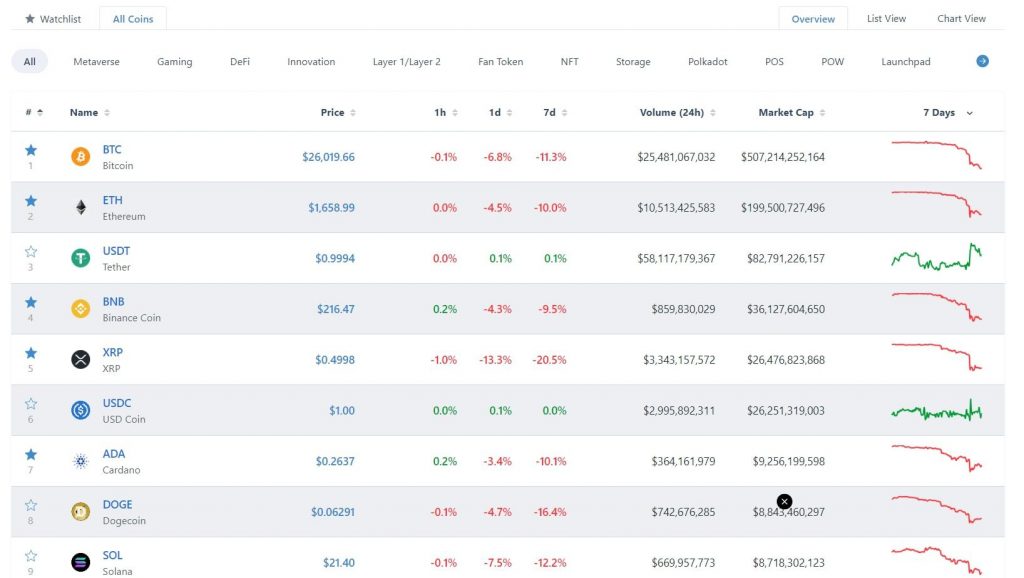Click the Dogecoin logo icon
The width and height of the screenshot is (1024, 578).
point(80,511)
